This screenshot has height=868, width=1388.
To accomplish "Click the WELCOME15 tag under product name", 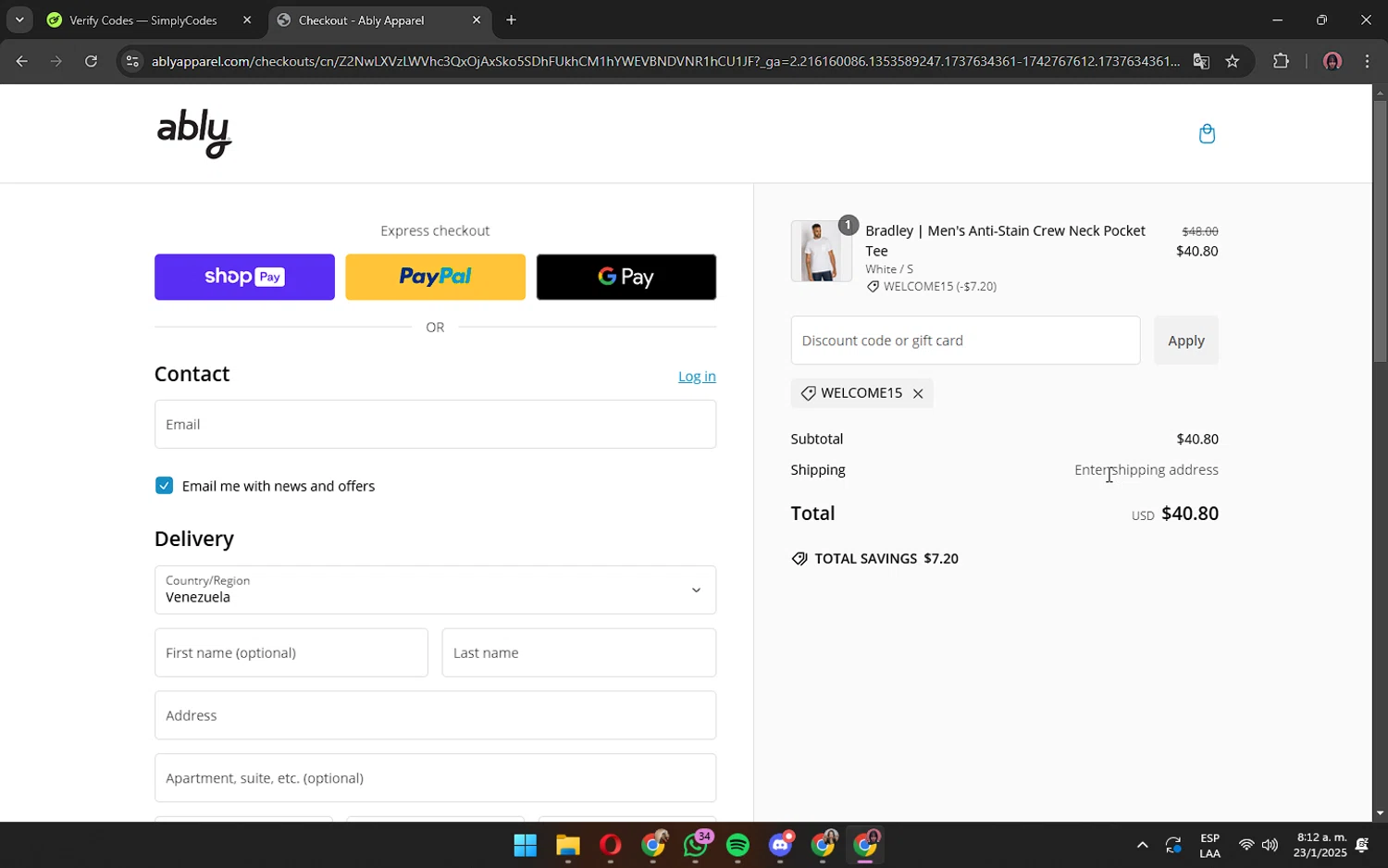I will click(932, 287).
